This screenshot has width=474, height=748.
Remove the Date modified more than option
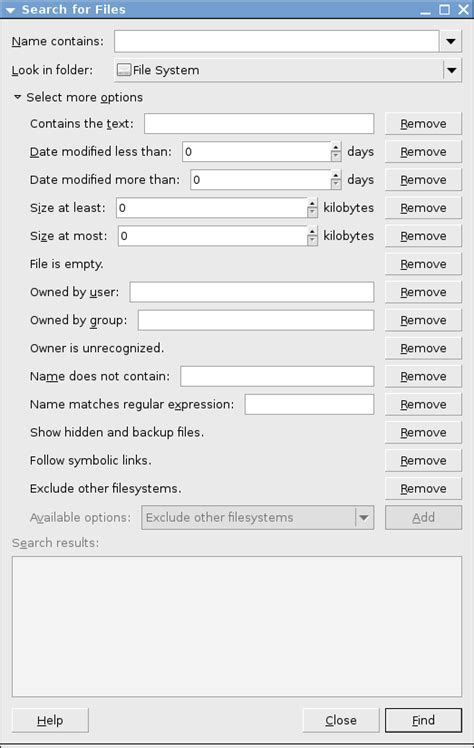point(423,180)
